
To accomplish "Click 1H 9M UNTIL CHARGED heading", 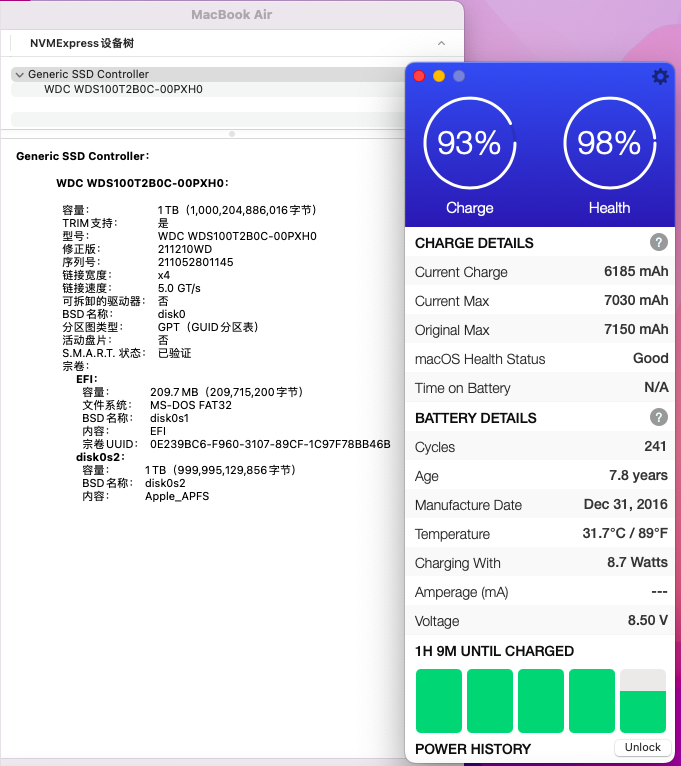I will coord(494,651).
